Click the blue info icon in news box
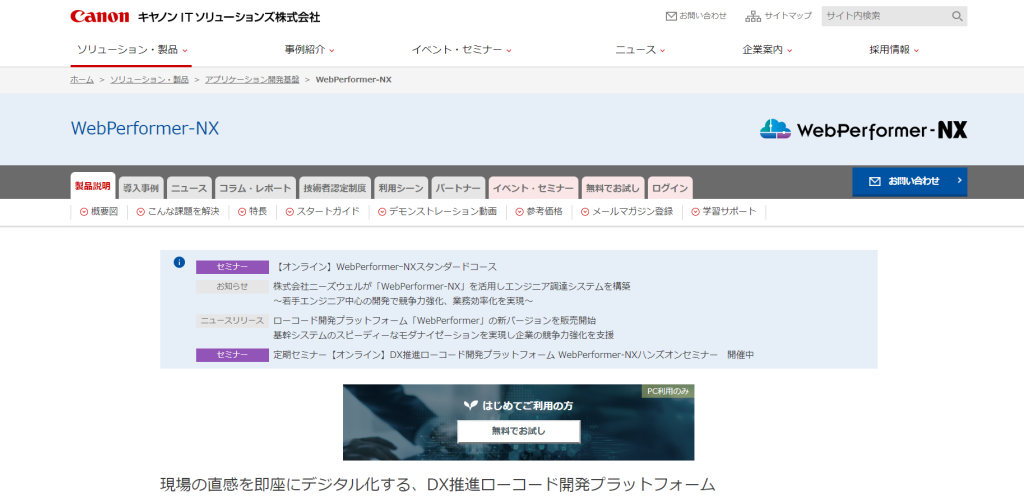1024x502 pixels. 179,262
